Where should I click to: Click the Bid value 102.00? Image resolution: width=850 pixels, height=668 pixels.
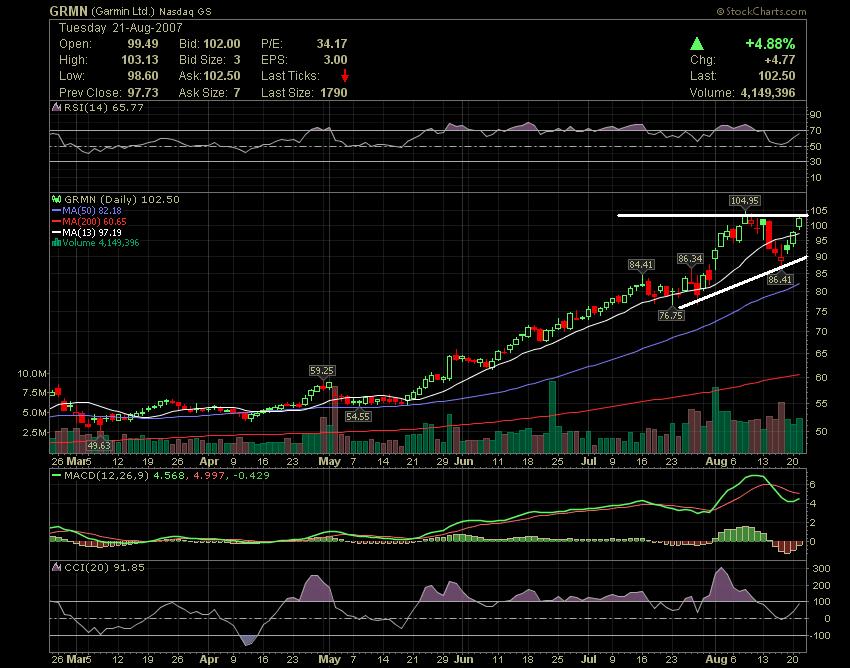coord(222,44)
